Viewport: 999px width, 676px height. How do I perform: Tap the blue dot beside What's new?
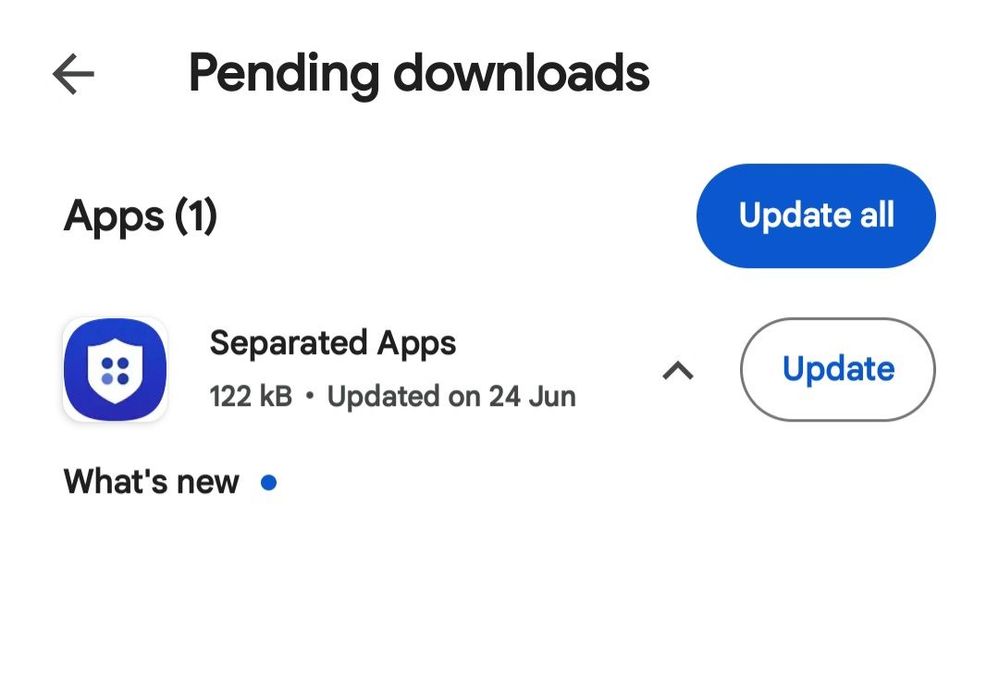pos(269,483)
